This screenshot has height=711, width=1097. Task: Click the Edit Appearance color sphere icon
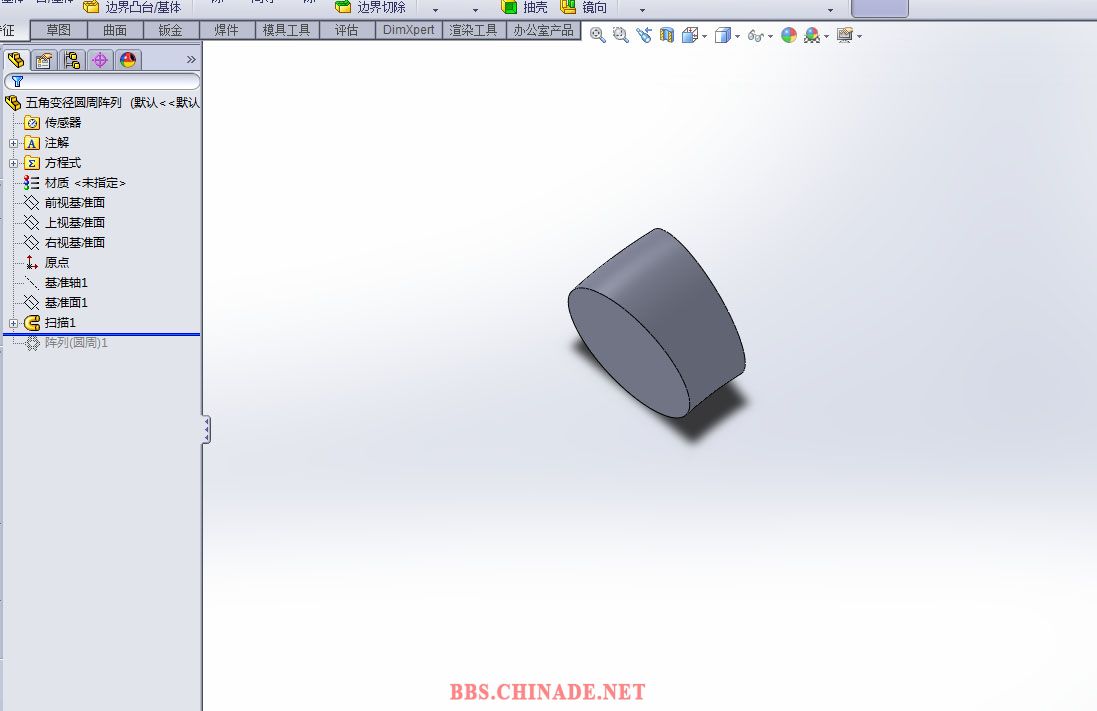pyautogui.click(x=789, y=35)
